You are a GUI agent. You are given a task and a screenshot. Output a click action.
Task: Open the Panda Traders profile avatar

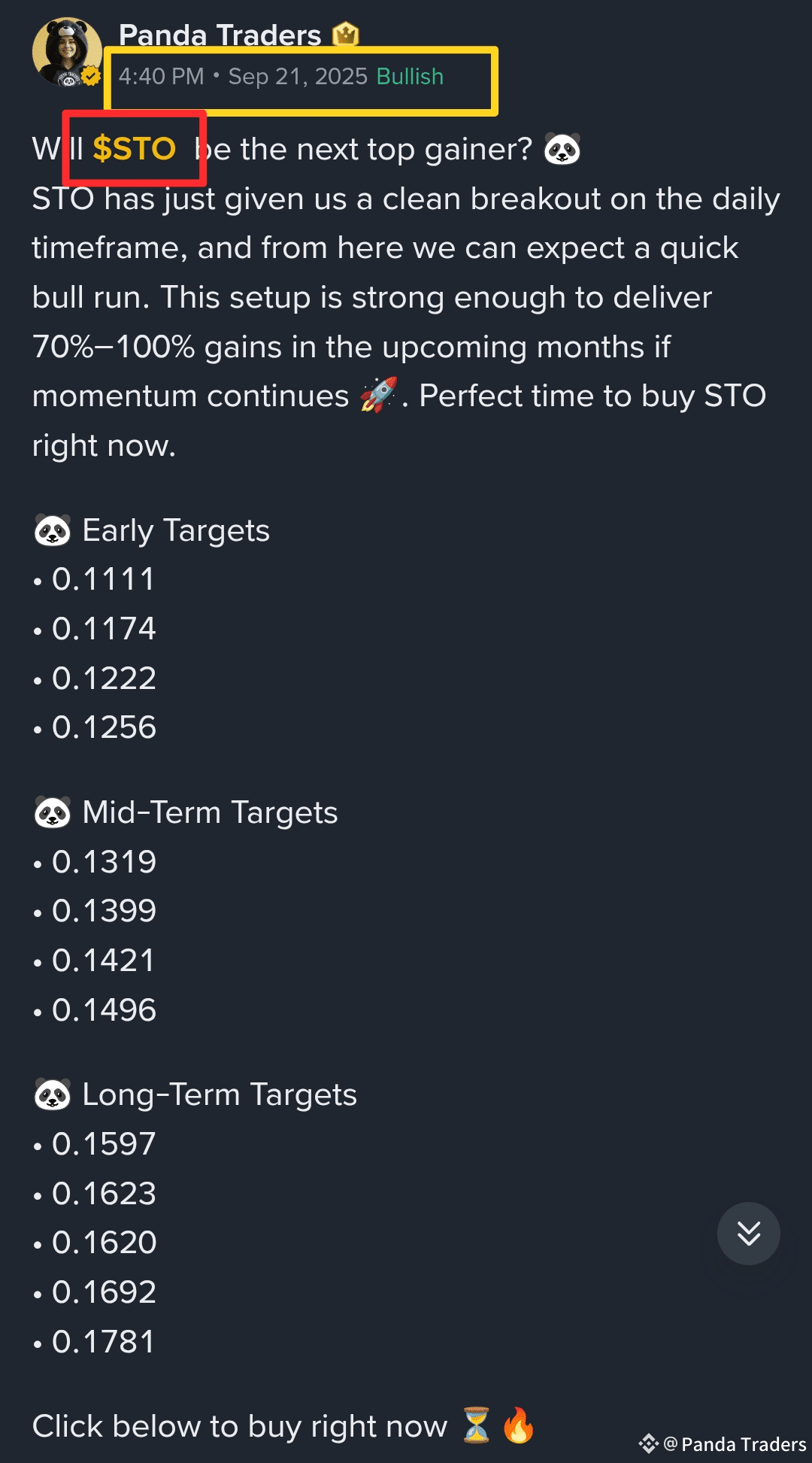point(66,51)
